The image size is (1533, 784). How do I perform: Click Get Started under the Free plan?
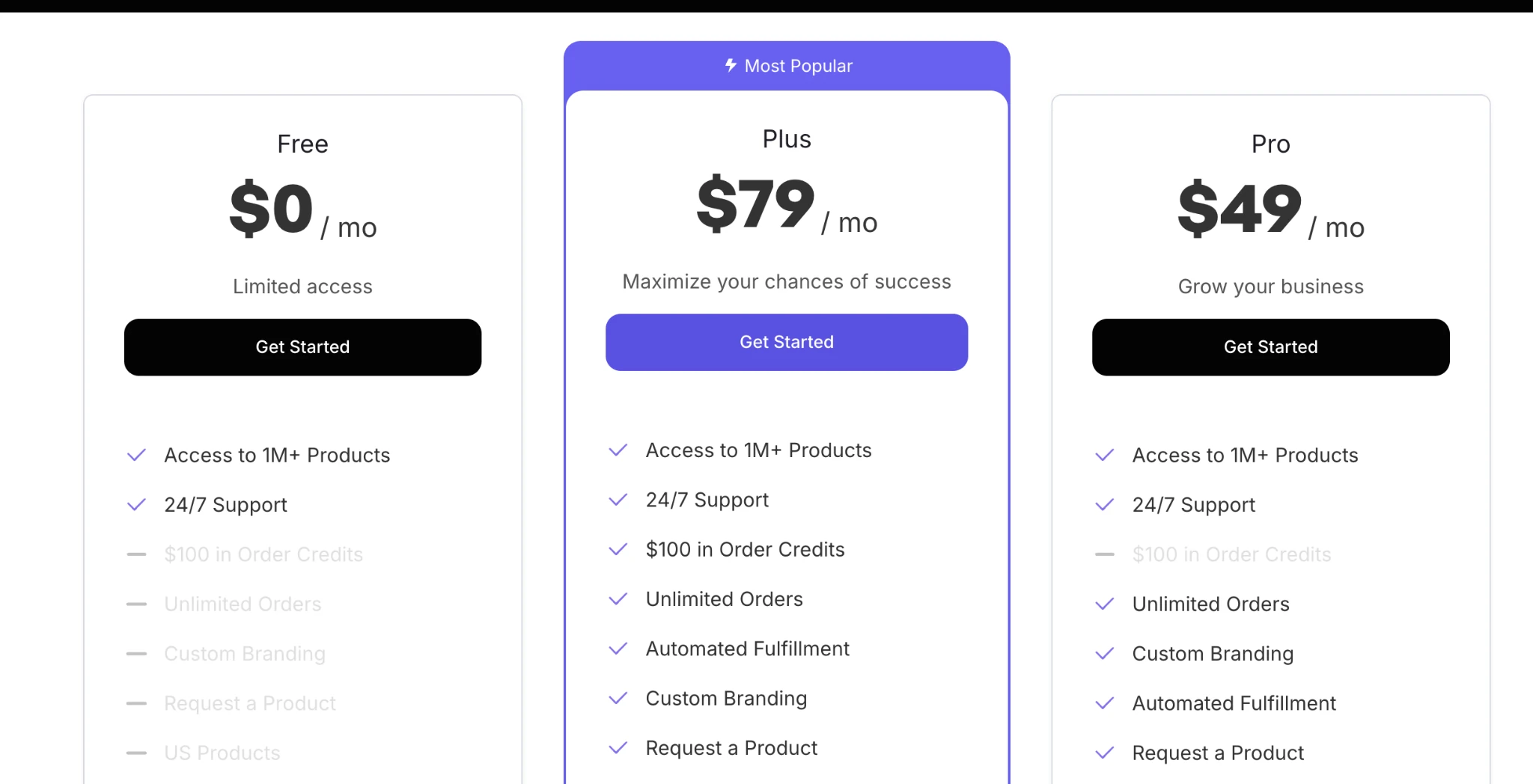pyautogui.click(x=302, y=346)
